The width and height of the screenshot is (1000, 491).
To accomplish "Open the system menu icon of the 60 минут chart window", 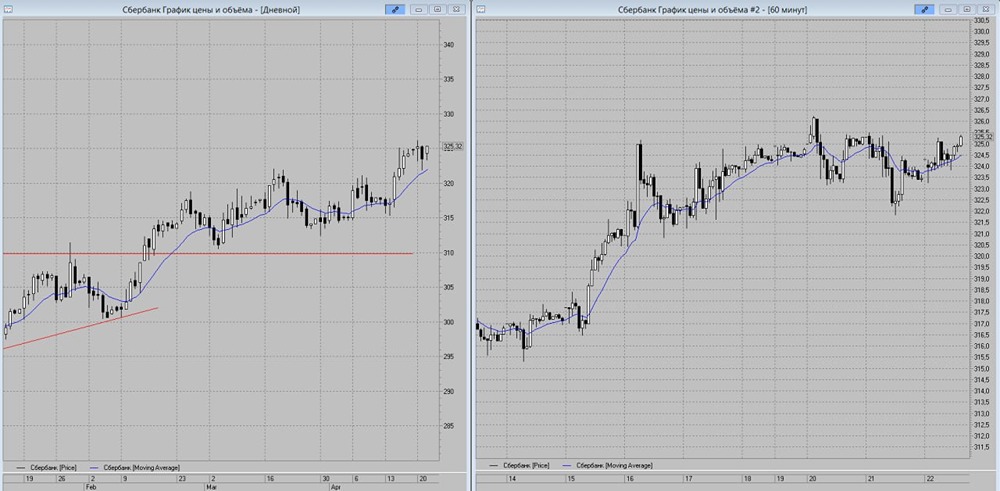I will click(x=482, y=9).
